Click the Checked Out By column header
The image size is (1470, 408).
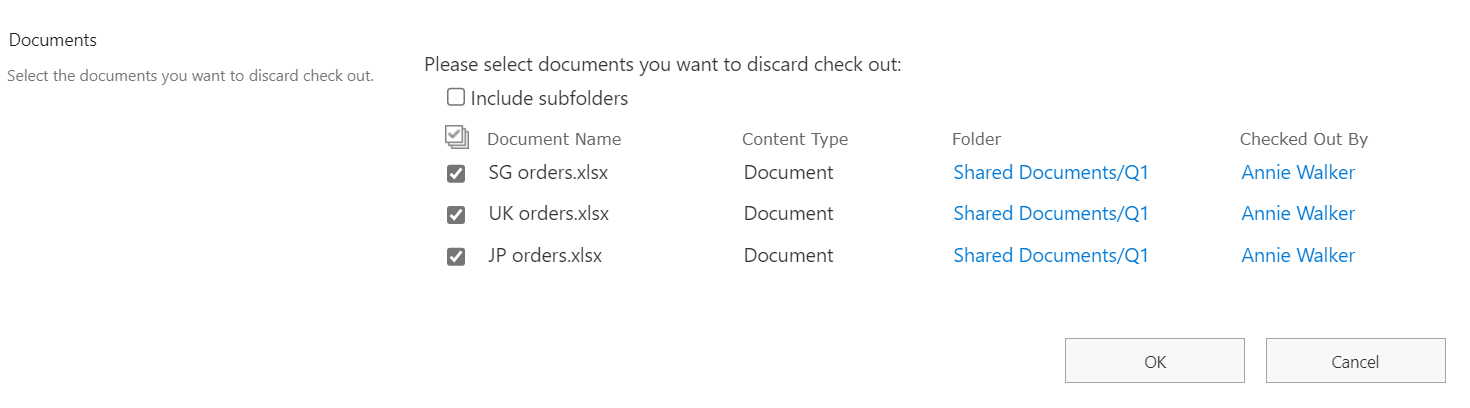click(1303, 140)
